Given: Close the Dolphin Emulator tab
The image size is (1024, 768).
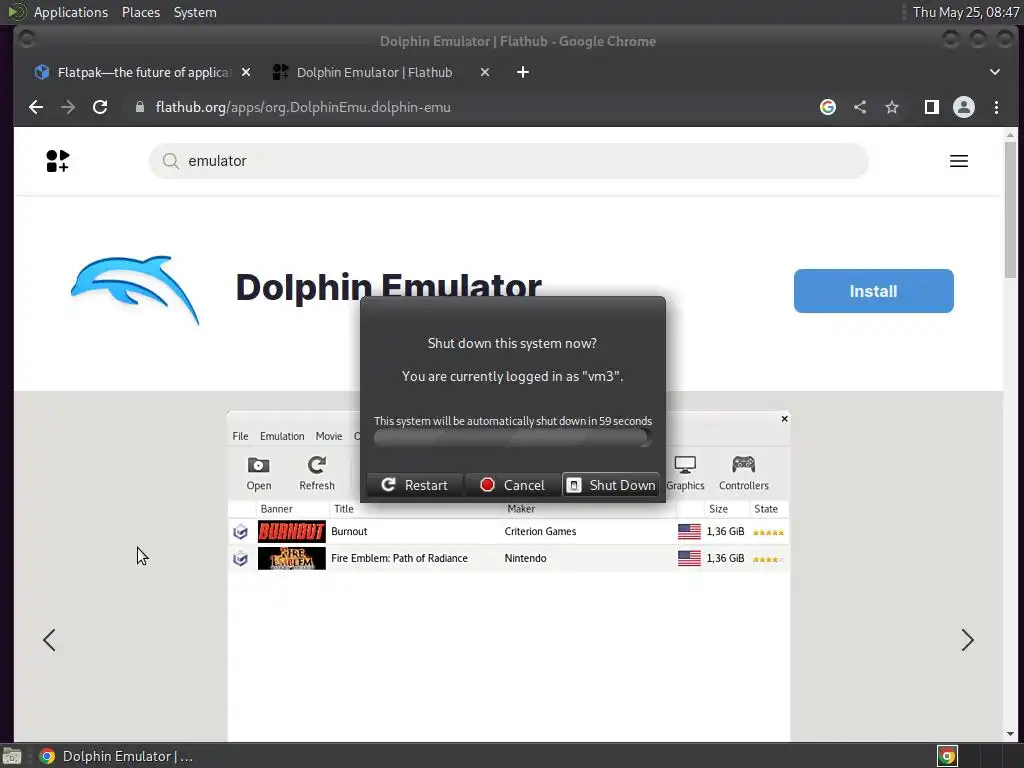Looking at the screenshot, I should click(485, 72).
